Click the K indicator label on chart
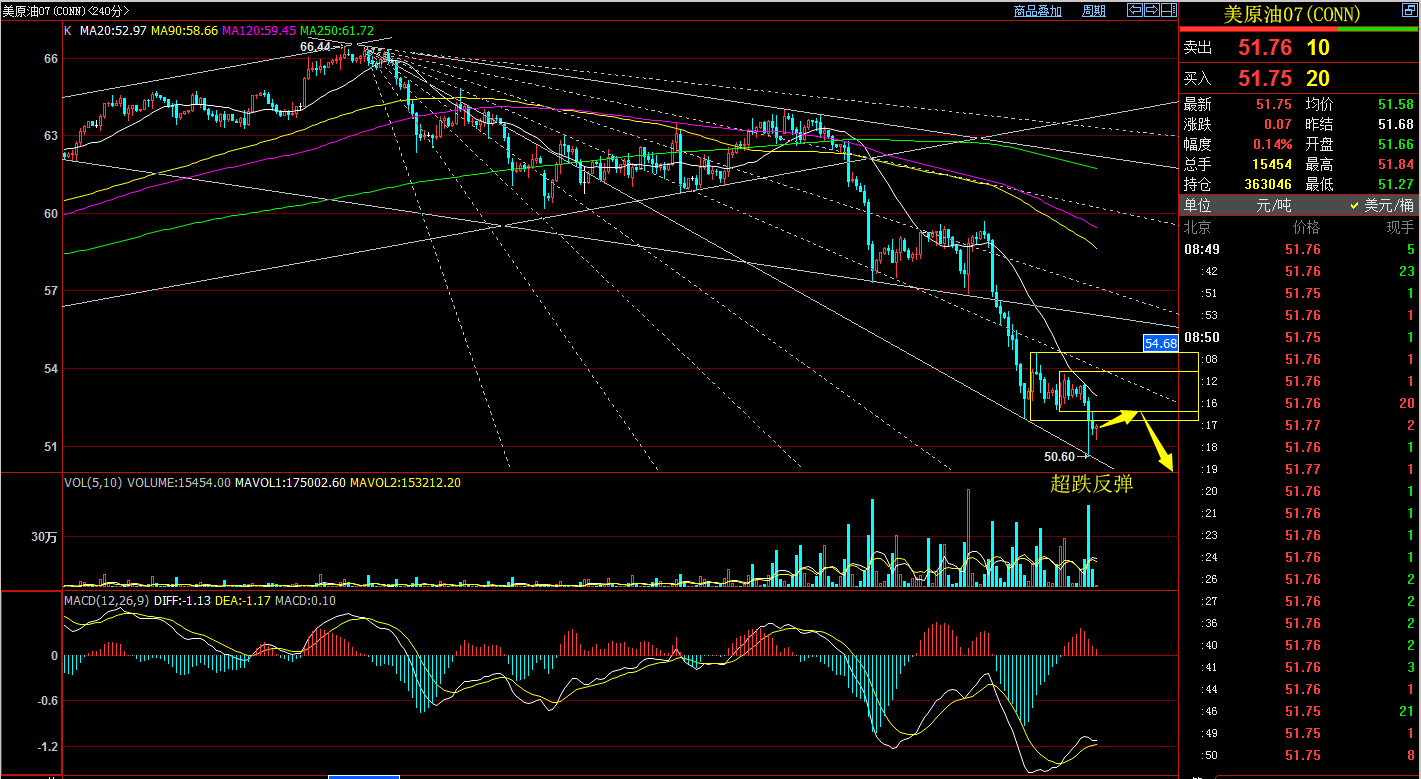The height and width of the screenshot is (779, 1421). click(67, 31)
